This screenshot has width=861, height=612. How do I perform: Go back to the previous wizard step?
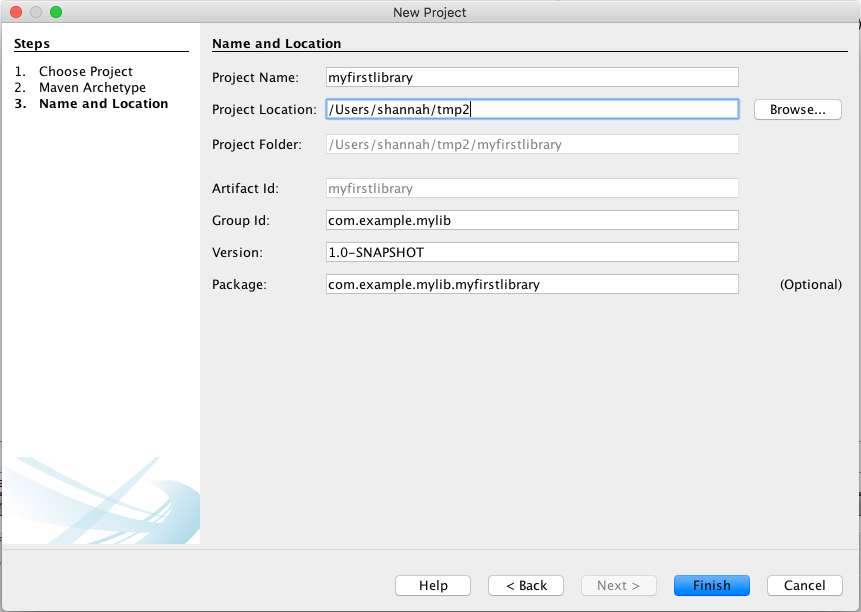(x=525, y=585)
